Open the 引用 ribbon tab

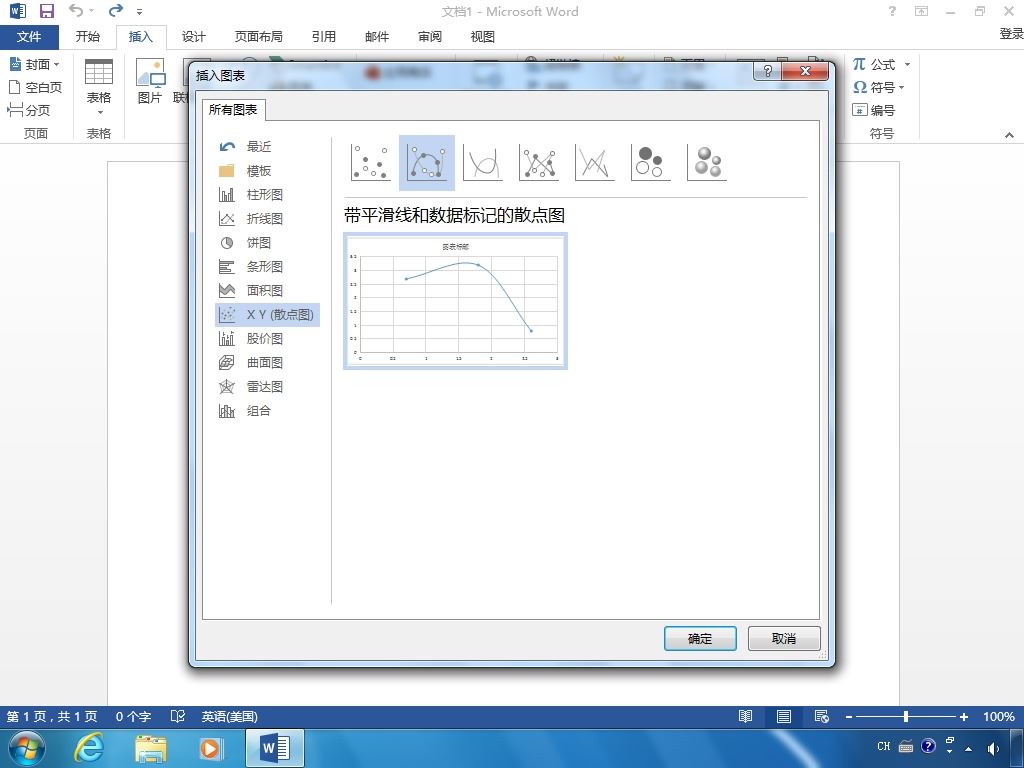coord(323,37)
